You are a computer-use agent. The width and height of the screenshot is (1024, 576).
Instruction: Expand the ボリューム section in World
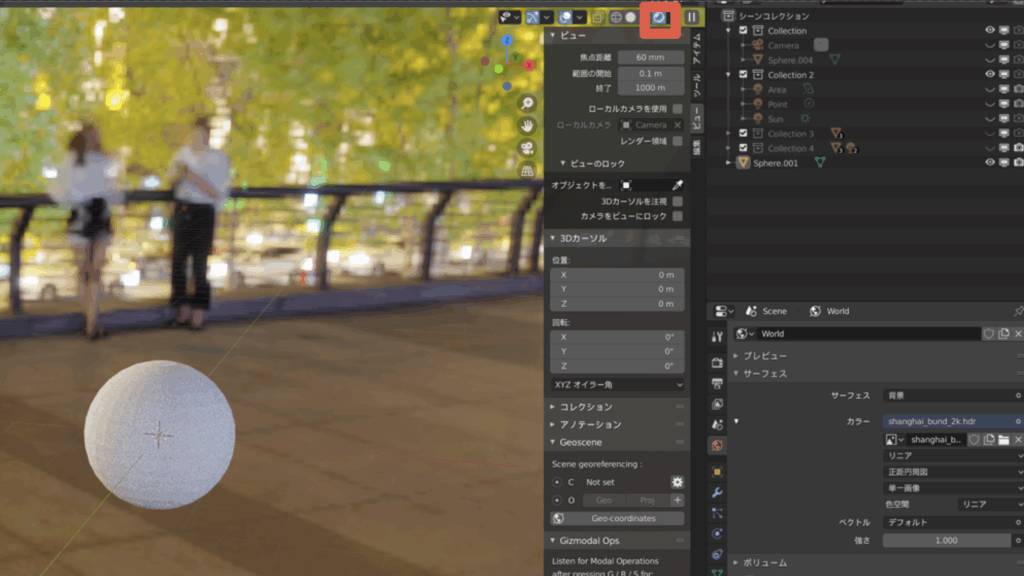pyautogui.click(x=764, y=563)
